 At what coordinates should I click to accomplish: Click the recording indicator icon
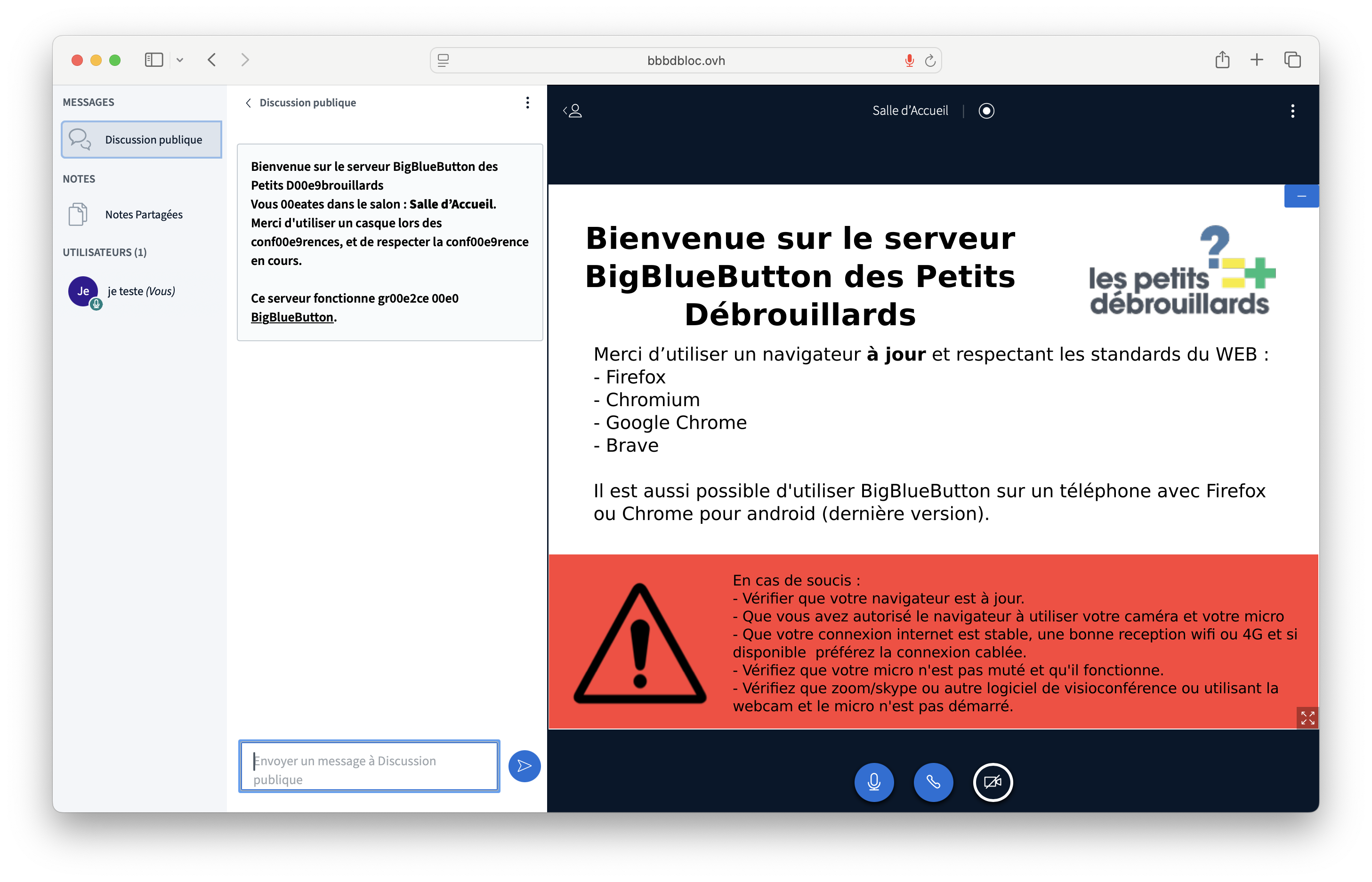click(986, 111)
